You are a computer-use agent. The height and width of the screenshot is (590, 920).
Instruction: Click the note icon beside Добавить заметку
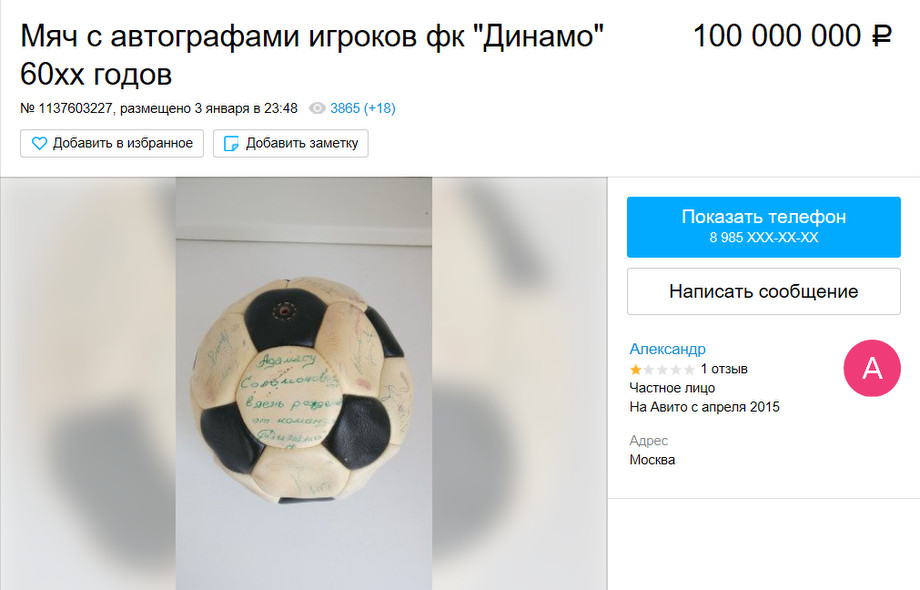pyautogui.click(x=232, y=144)
